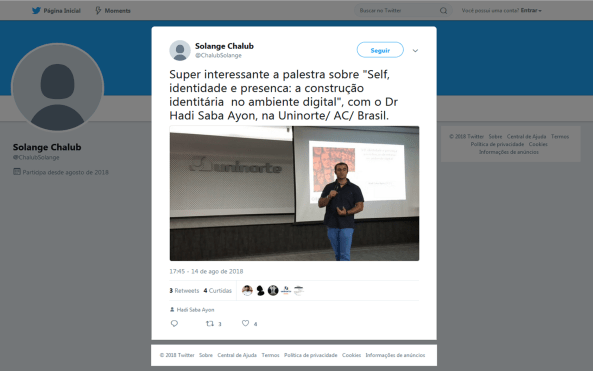The image size is (593, 371).
Task: Click the first liker's avatar
Action: click(247, 290)
